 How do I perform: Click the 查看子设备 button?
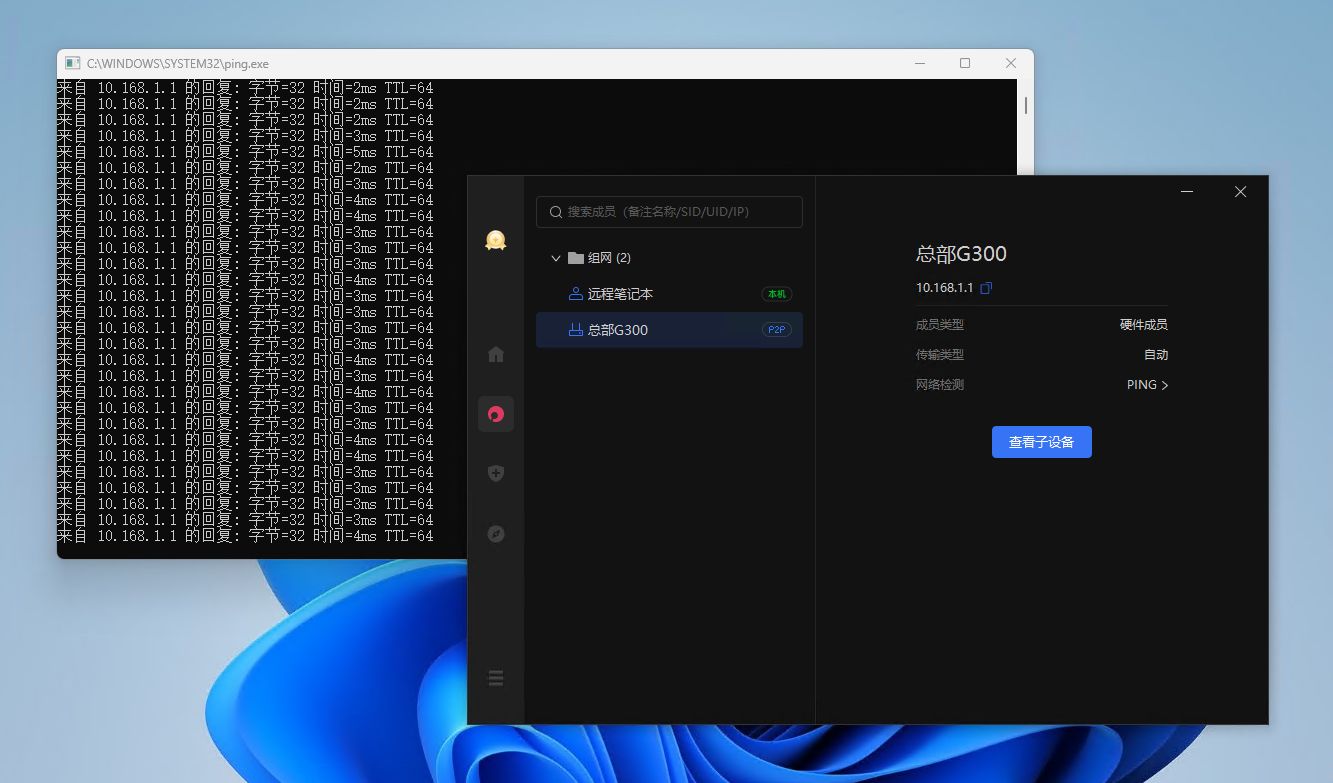click(1041, 442)
